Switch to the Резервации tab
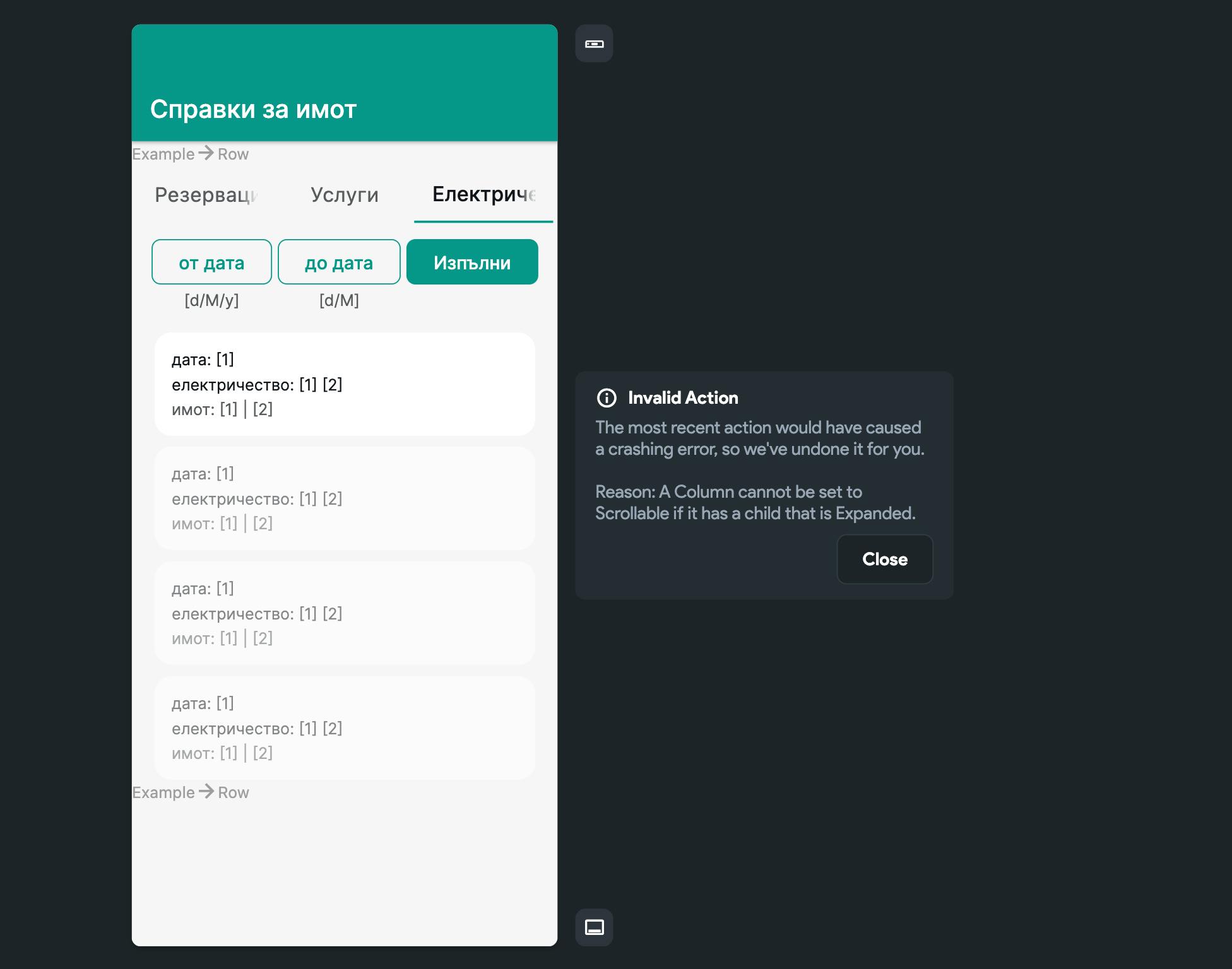 [206, 195]
